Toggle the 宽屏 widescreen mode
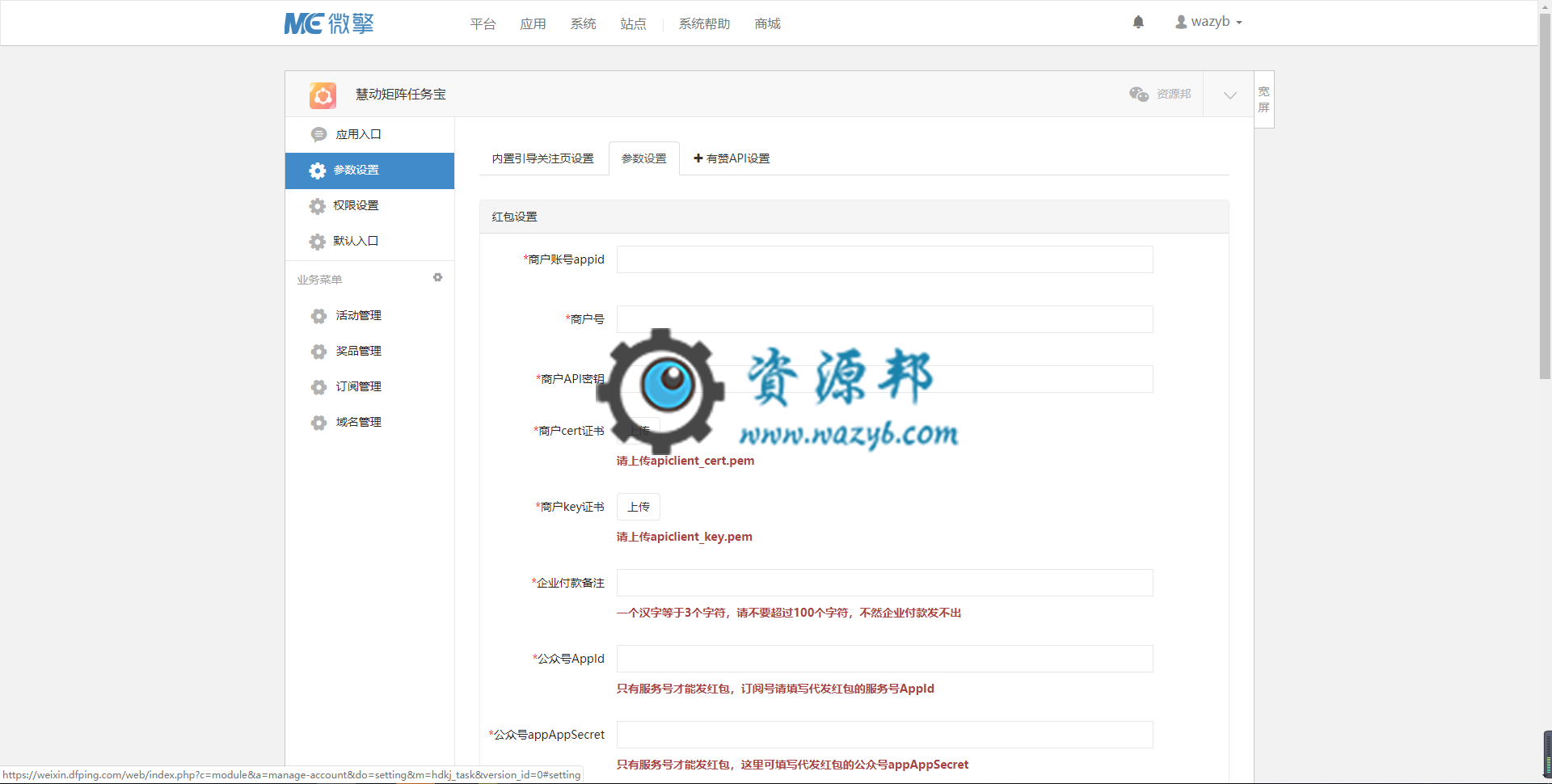The height and width of the screenshot is (784, 1552). pyautogui.click(x=1264, y=99)
